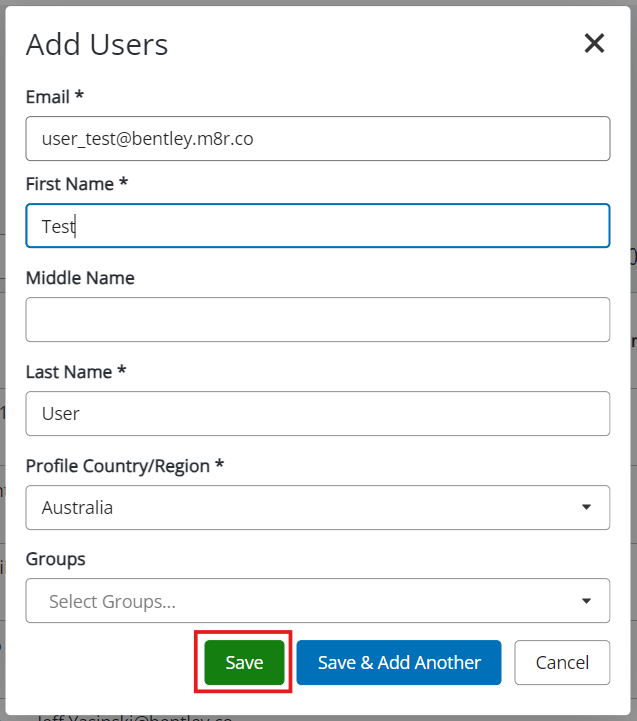Click the Last Name * label
This screenshot has width=637, height=721.
[75, 371]
